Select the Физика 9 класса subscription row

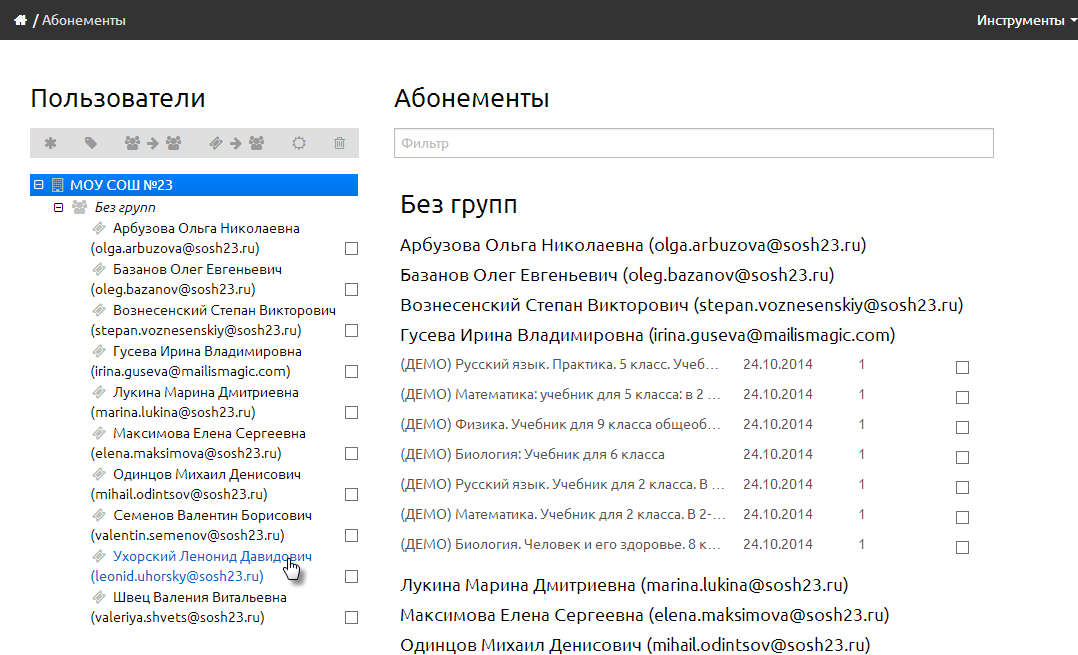(684, 424)
